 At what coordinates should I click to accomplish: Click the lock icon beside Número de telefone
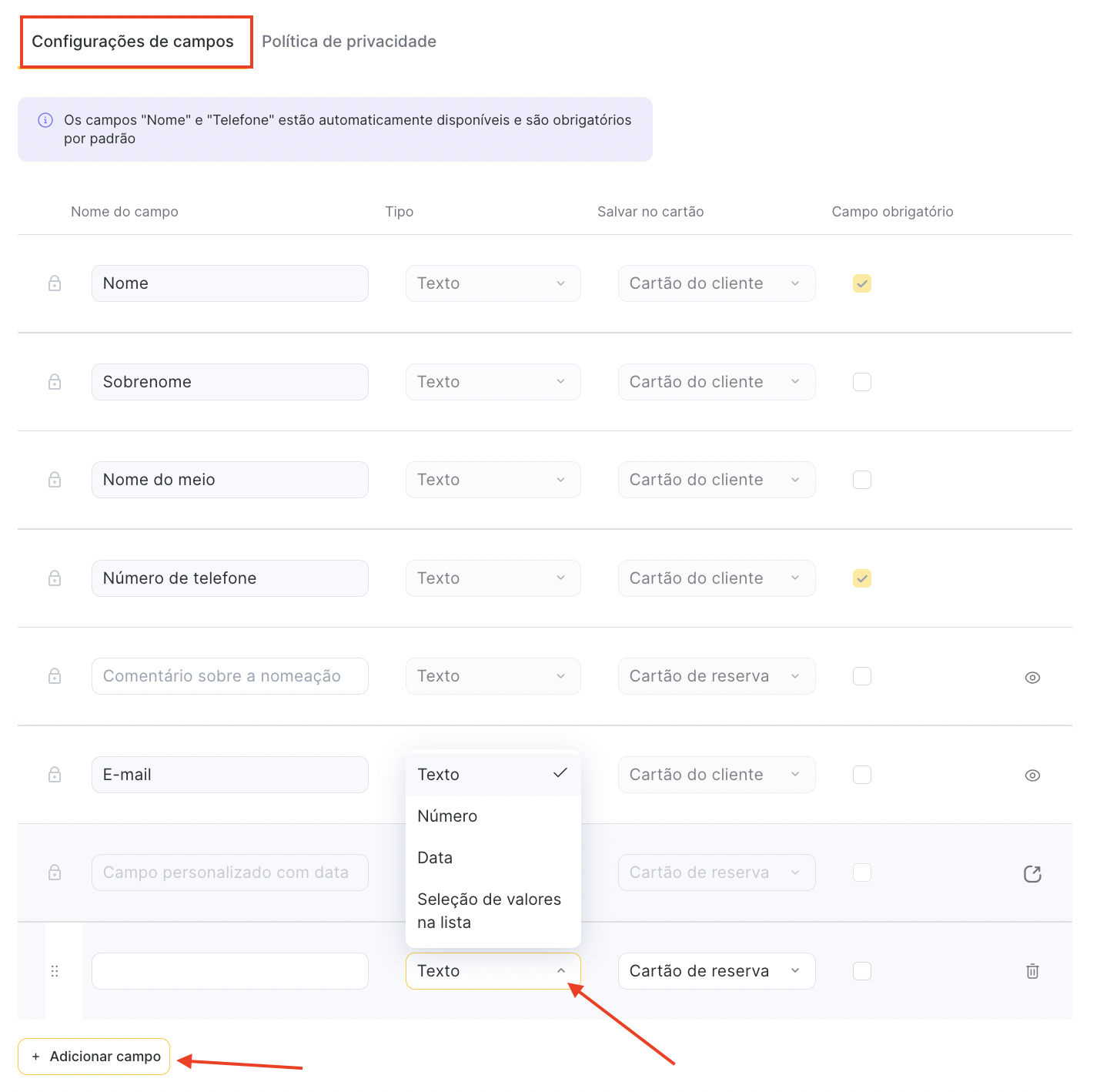[55, 578]
